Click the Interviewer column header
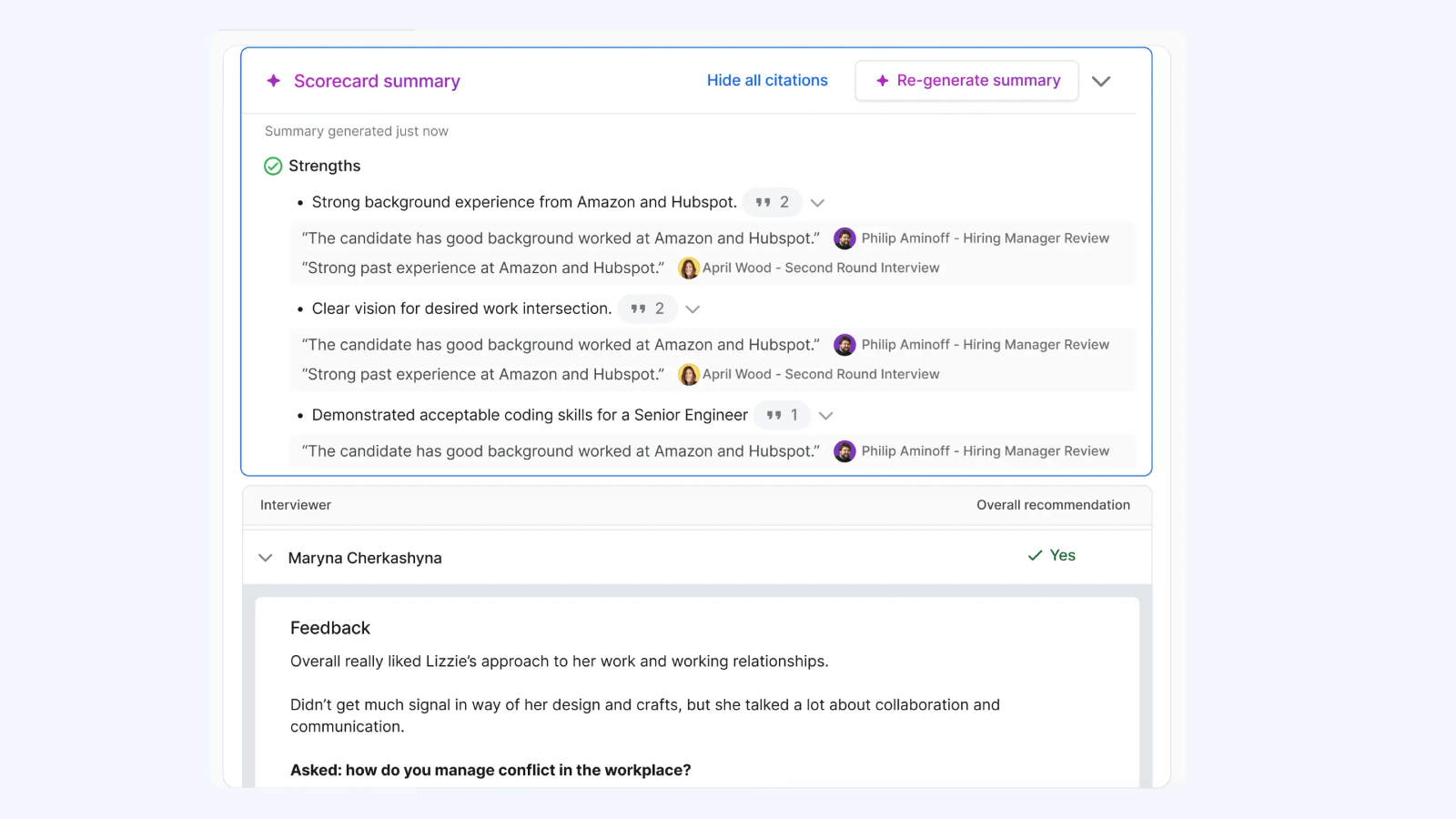The image size is (1456, 819). 296,505
